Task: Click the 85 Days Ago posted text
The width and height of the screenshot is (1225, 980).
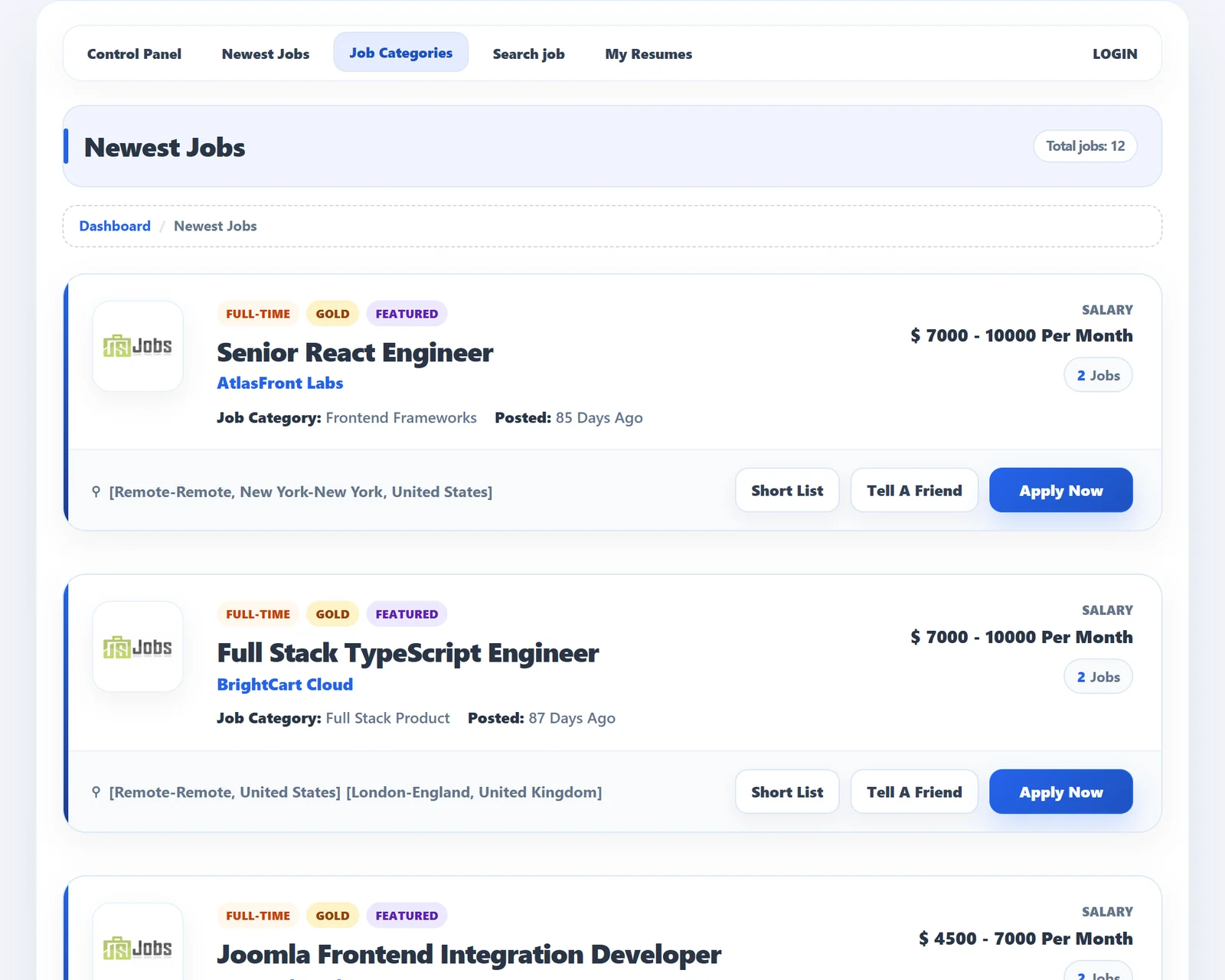Action: [x=599, y=417]
